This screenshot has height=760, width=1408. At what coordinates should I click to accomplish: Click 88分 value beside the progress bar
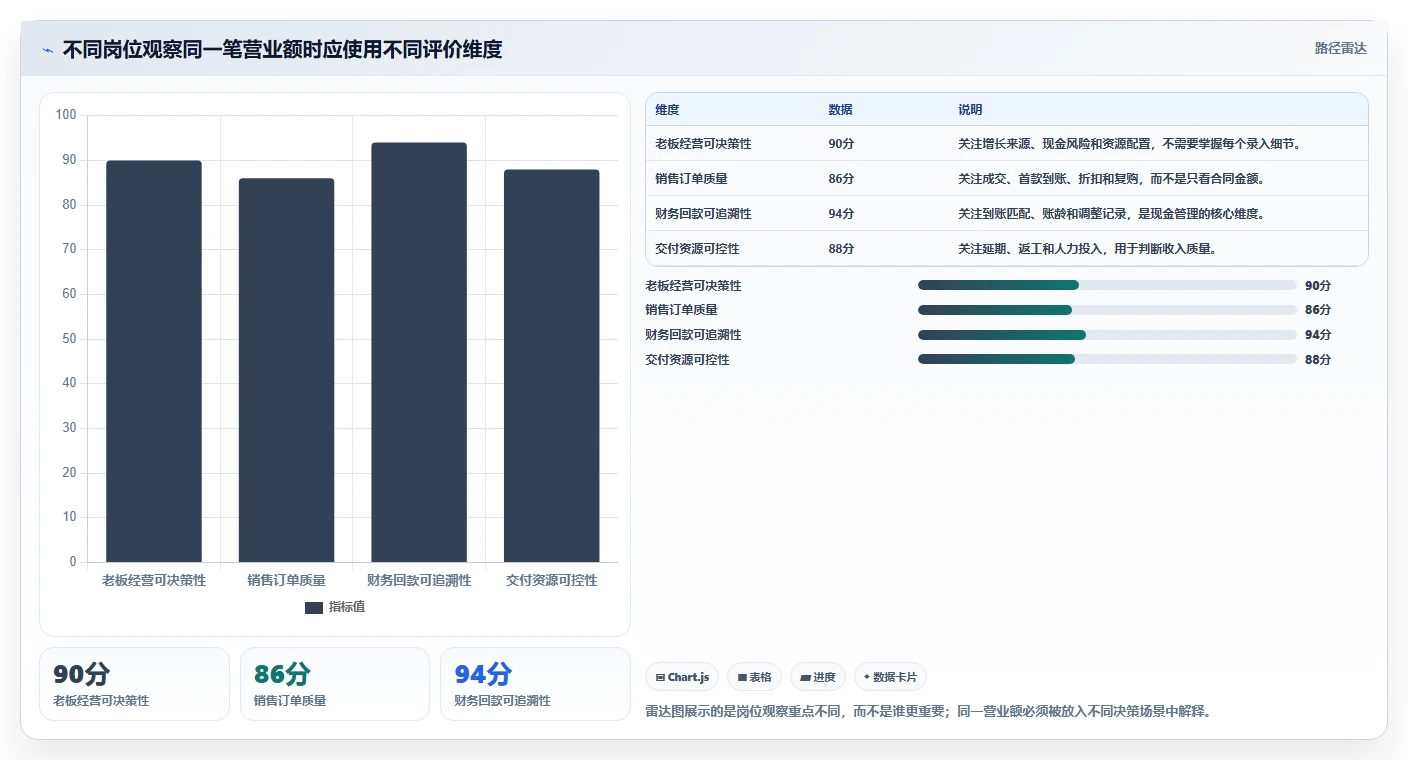click(x=1318, y=360)
